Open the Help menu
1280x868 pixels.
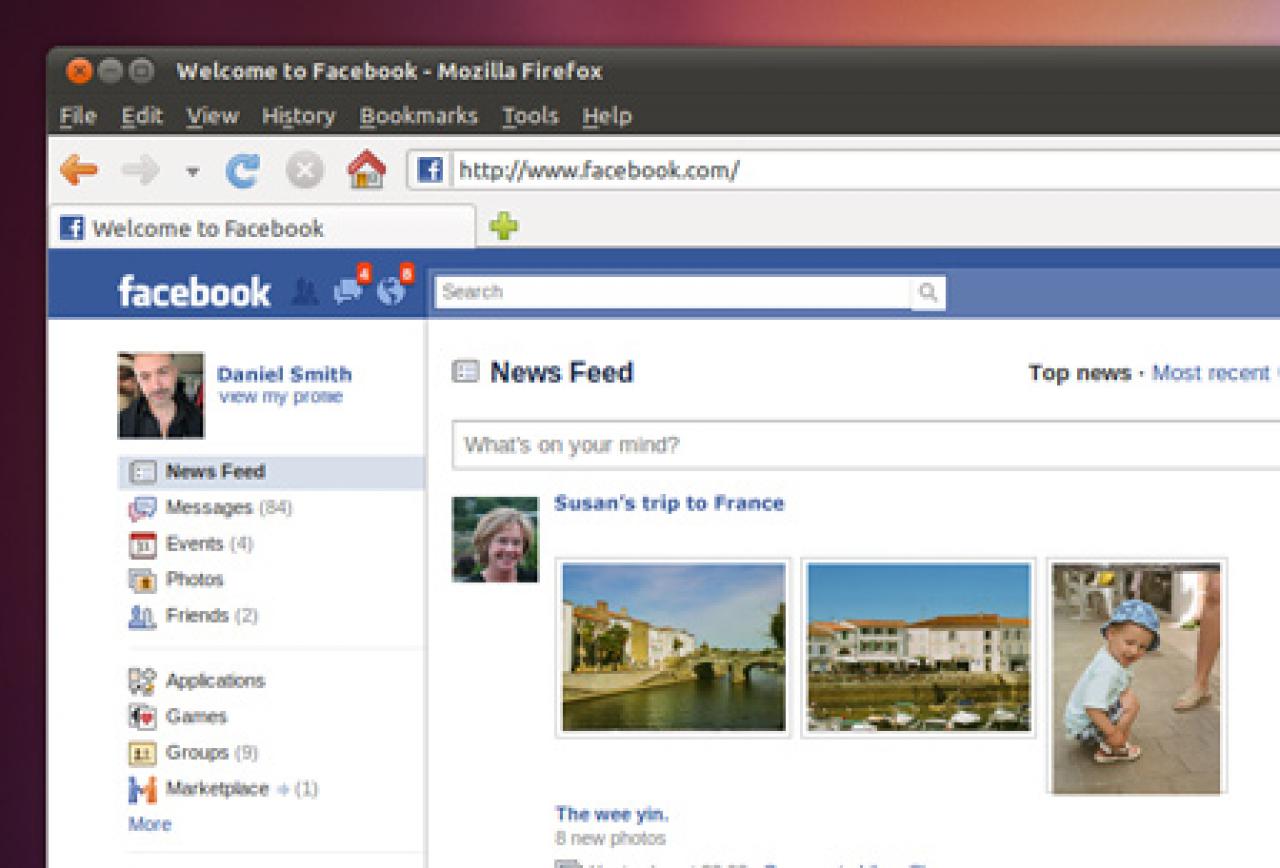tap(607, 116)
